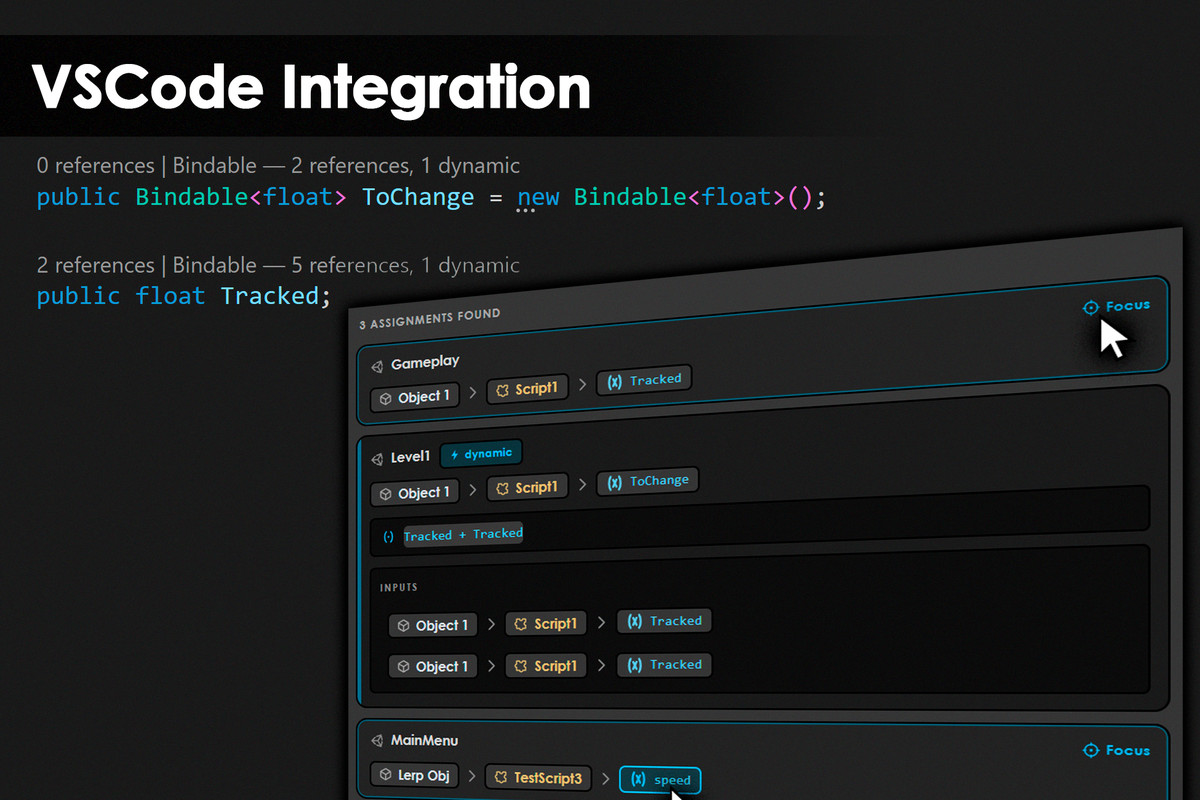Image resolution: width=1200 pixels, height=800 pixels.
Task: Click the Focus button on the MainMenu card
Action: (x=1117, y=750)
